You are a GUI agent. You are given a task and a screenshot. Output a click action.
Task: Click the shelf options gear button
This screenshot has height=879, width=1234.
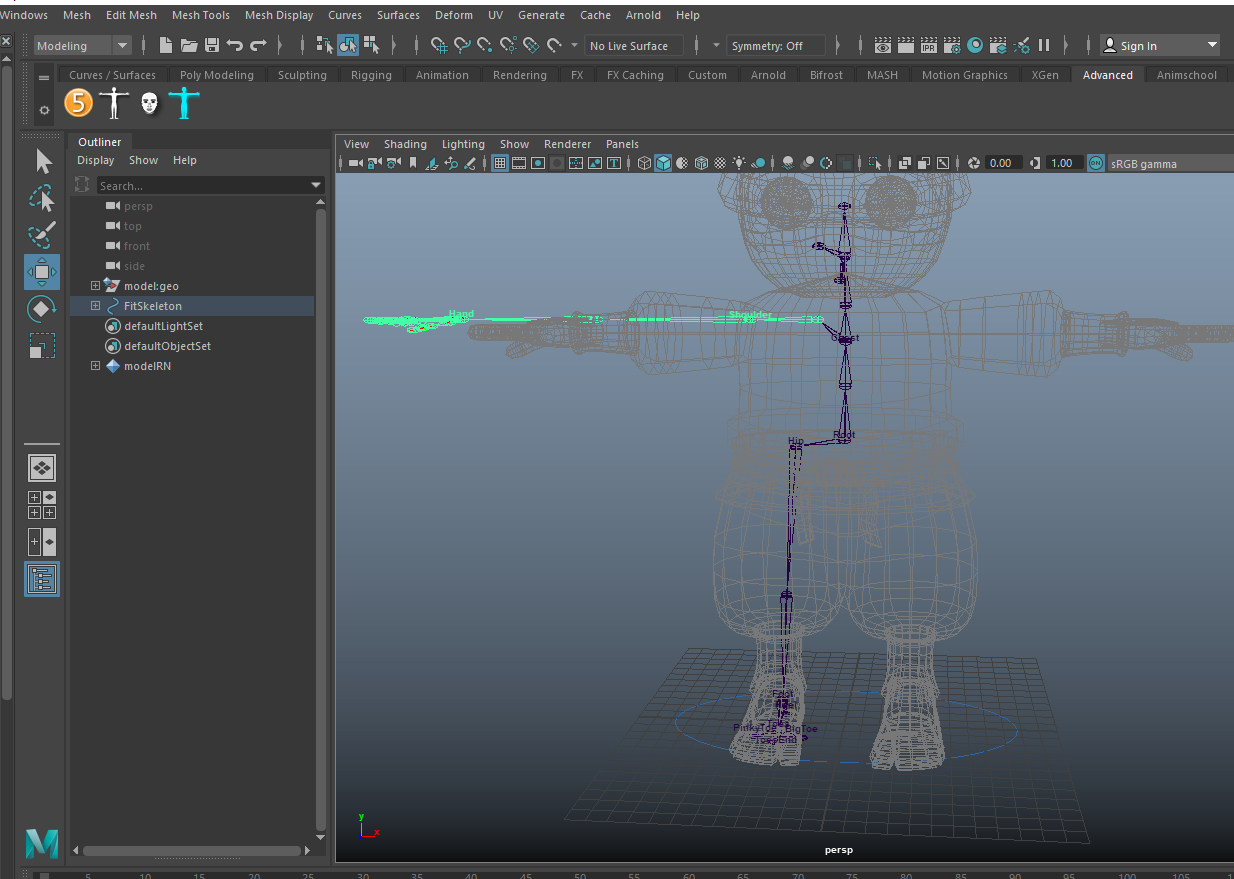[44, 110]
